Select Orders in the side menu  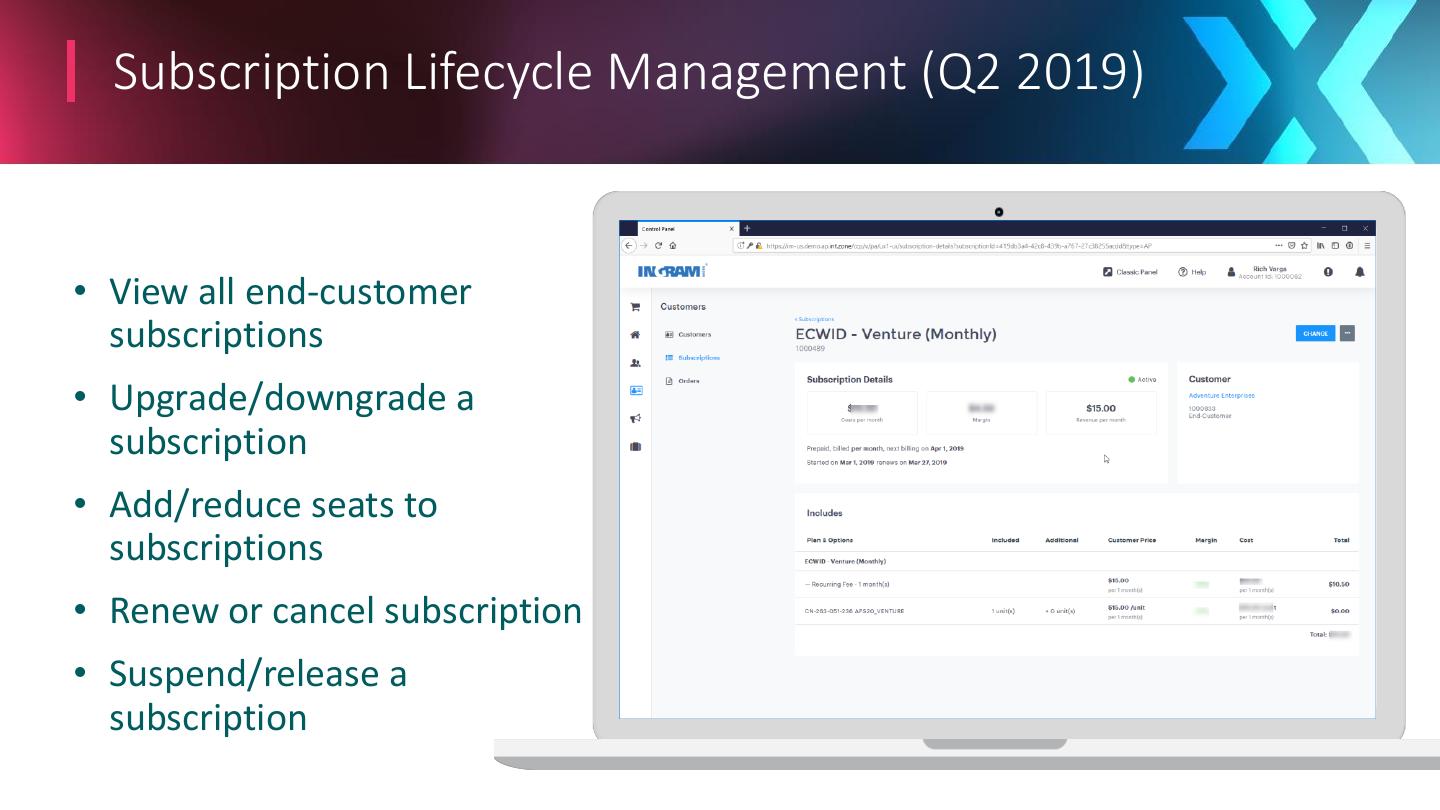[683, 381]
